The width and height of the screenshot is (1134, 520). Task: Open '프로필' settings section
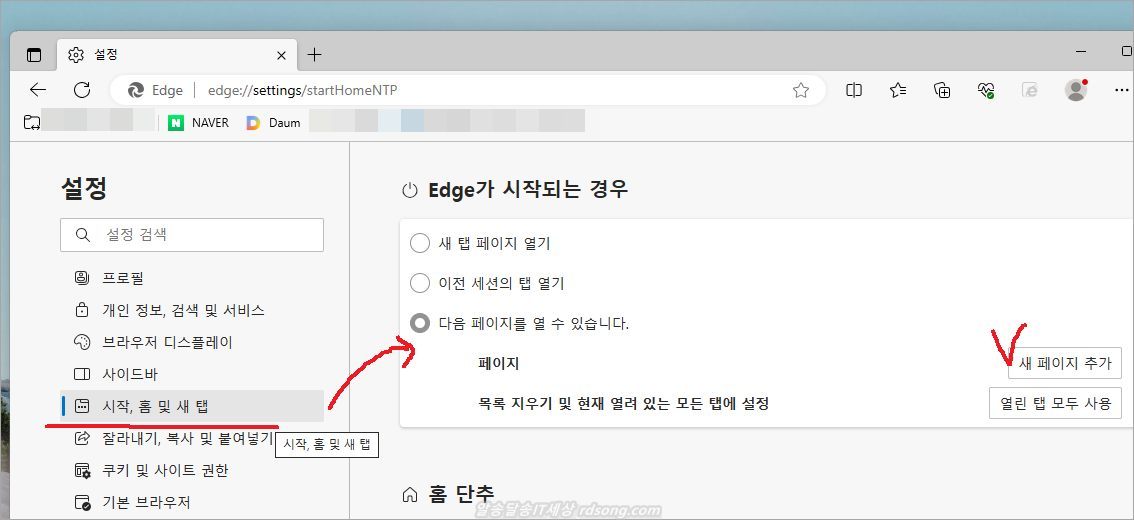point(122,278)
